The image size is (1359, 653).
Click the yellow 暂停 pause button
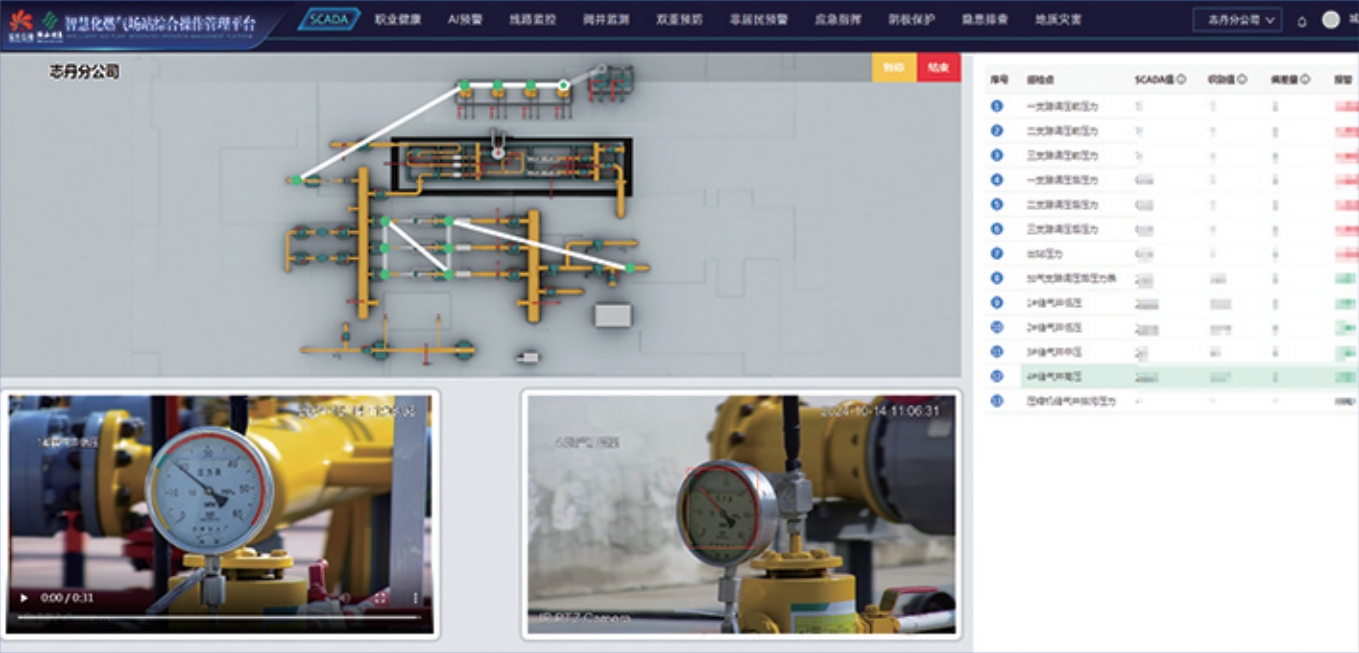894,68
